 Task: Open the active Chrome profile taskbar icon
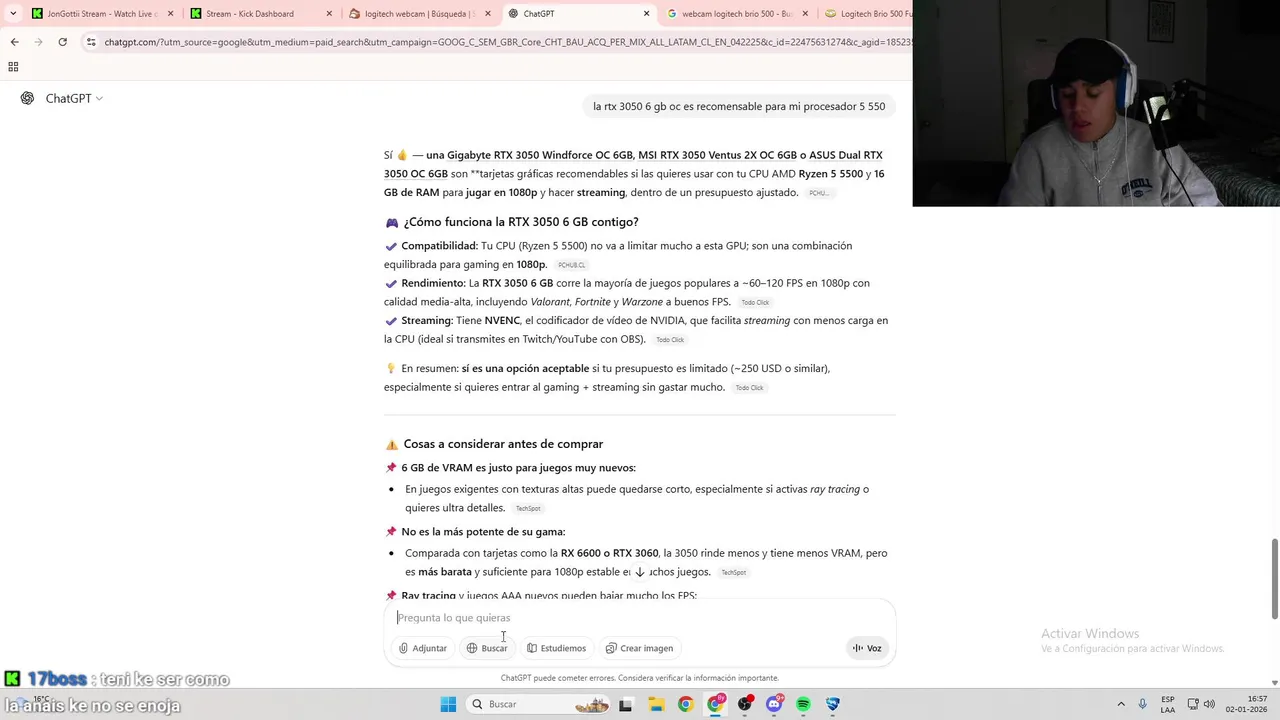tap(715, 704)
